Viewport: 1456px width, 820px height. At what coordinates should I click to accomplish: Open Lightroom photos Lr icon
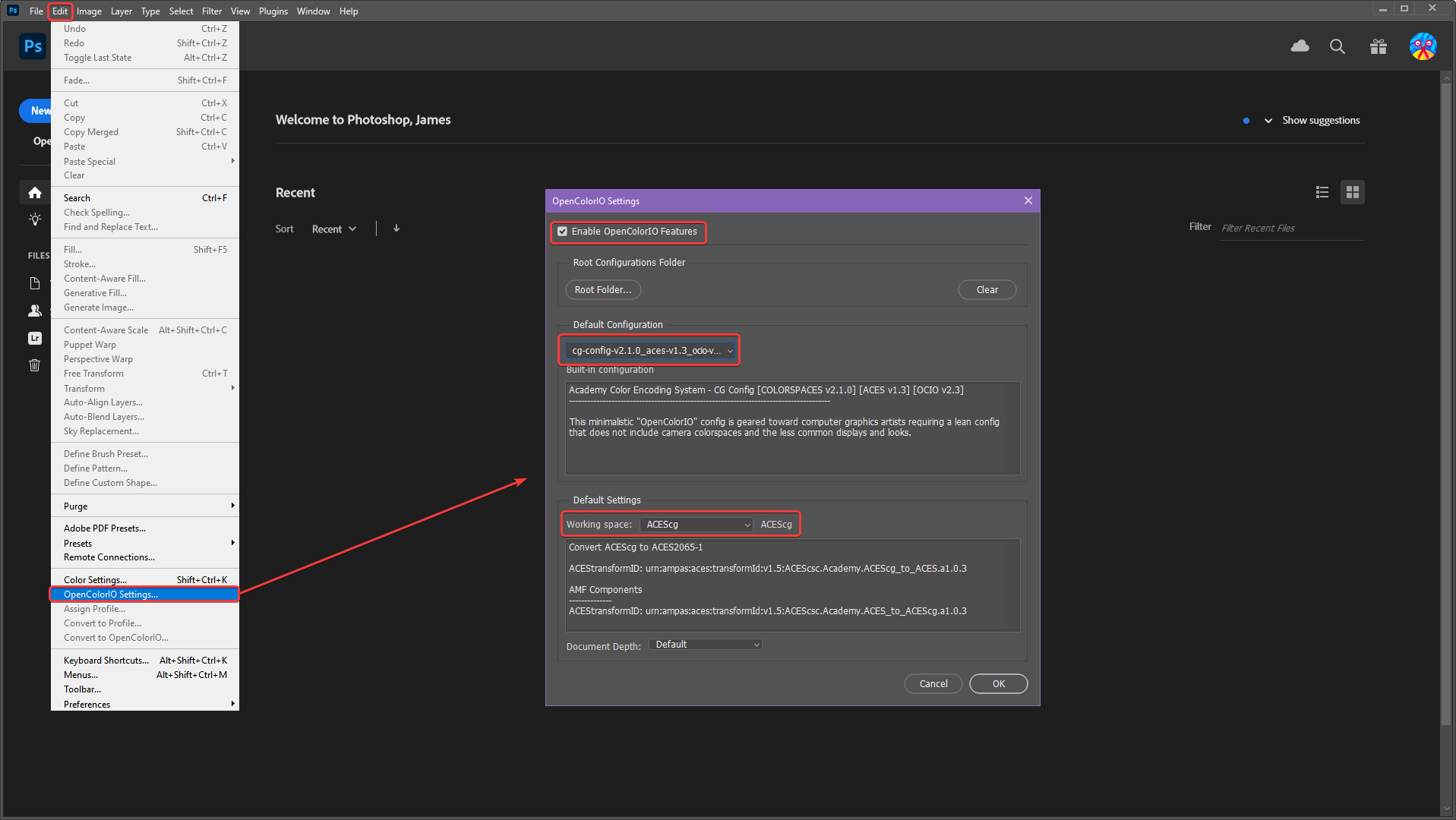point(35,338)
